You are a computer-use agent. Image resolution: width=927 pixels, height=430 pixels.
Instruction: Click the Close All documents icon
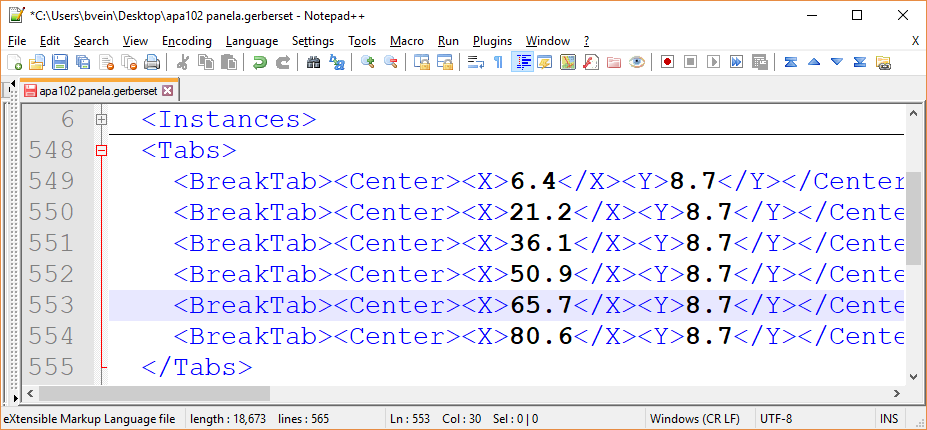[129, 62]
